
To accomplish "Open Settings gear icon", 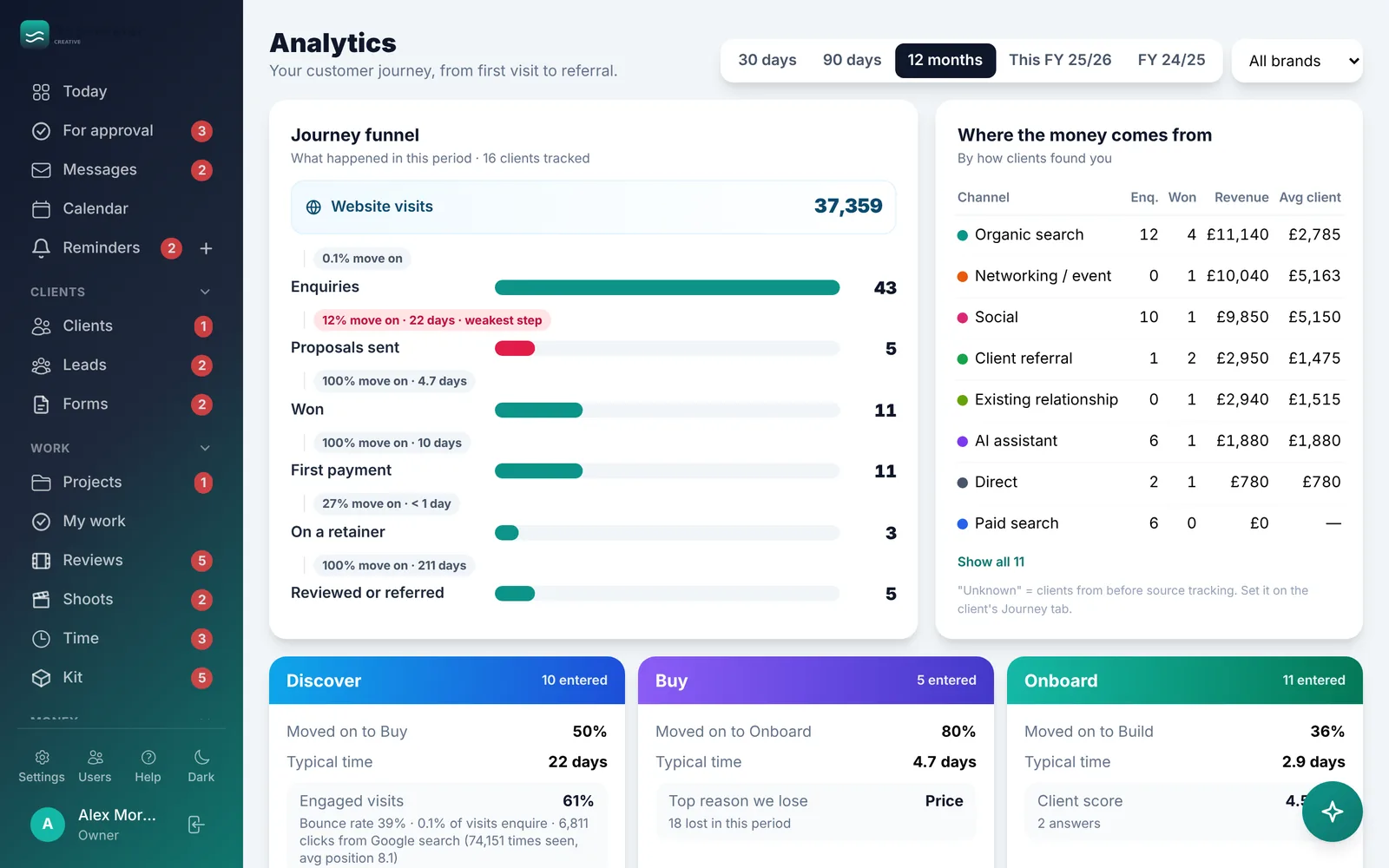I will click(x=42, y=757).
